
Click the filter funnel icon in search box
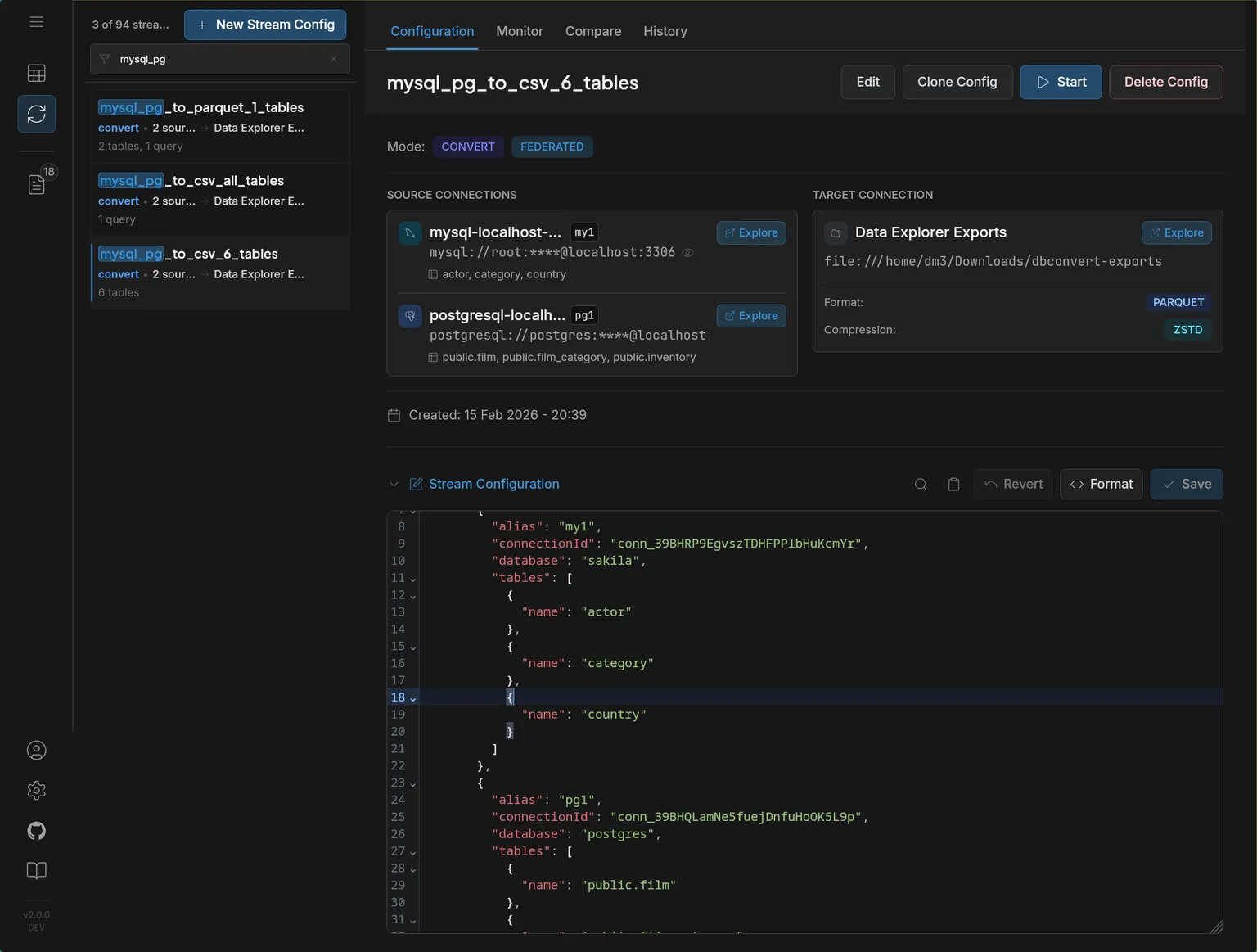click(105, 59)
